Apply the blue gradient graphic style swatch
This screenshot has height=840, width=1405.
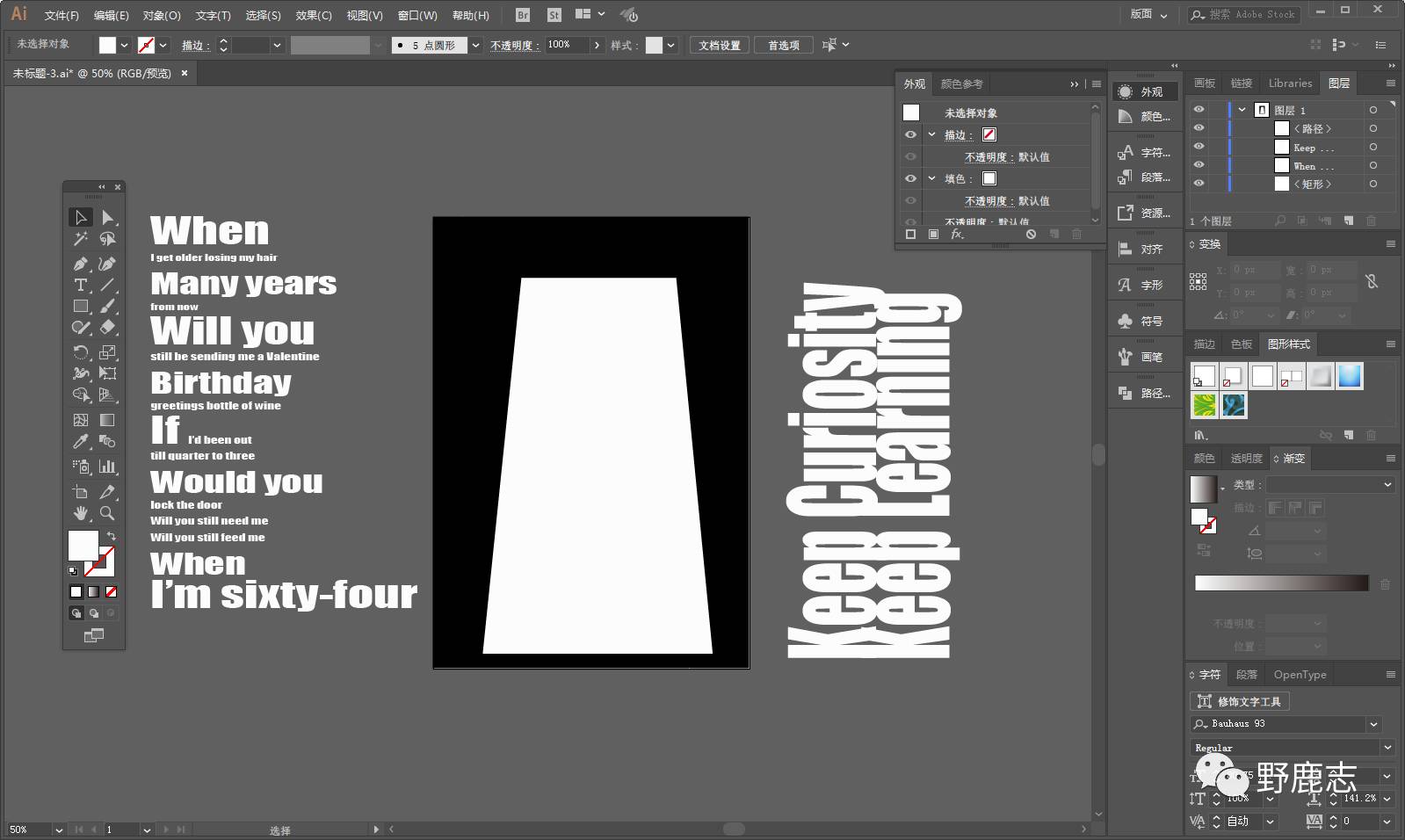click(1349, 376)
